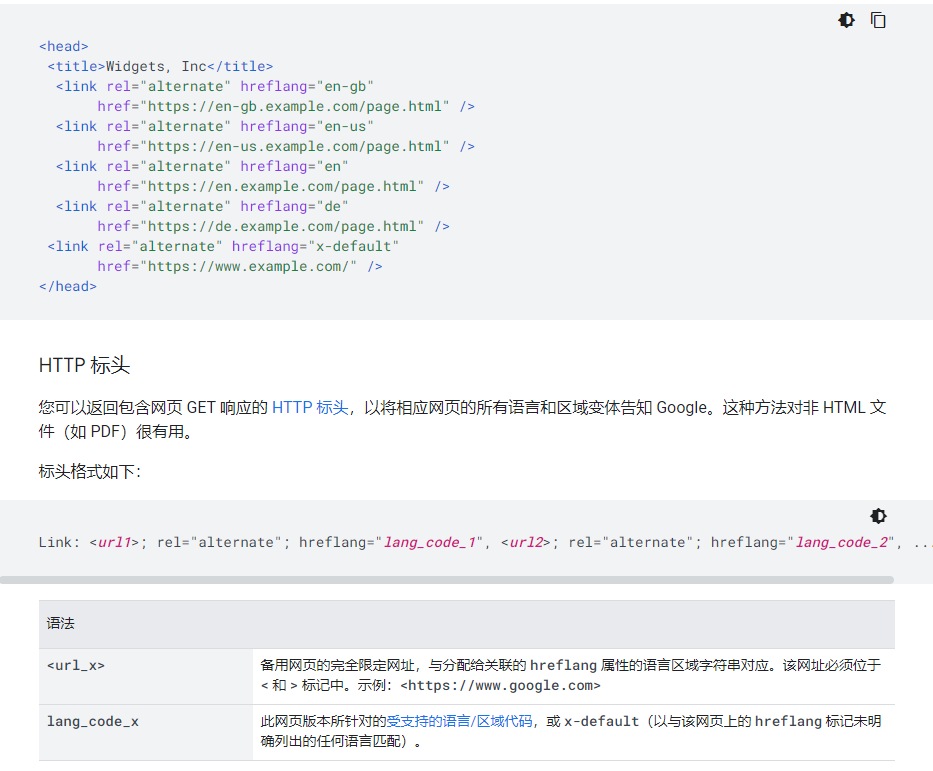This screenshot has width=933, height=771.
Task: Toggle dark theme on the HTML head code block
Action: pyautogui.click(x=846, y=20)
